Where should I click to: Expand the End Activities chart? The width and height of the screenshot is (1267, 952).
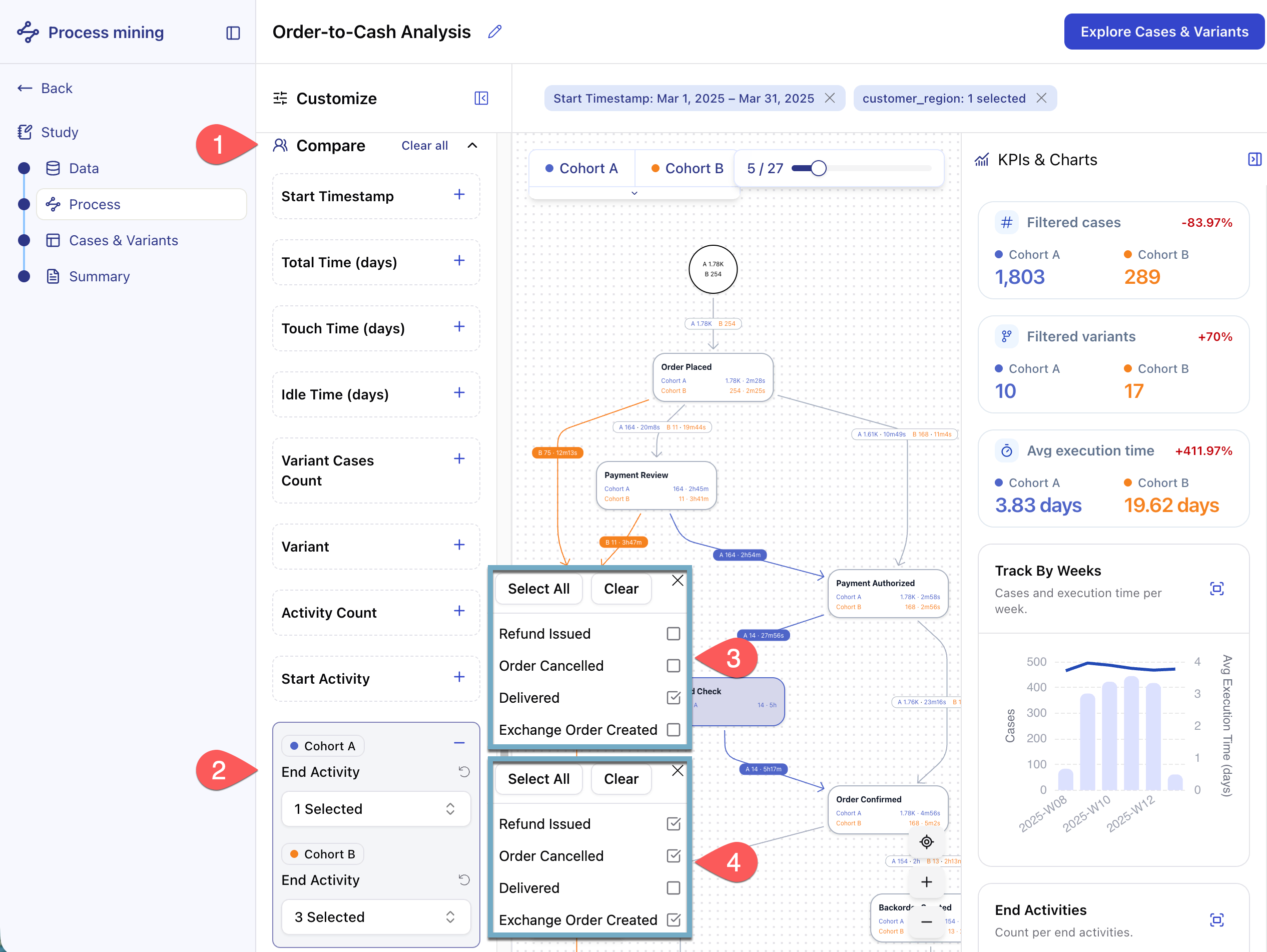[1216, 920]
